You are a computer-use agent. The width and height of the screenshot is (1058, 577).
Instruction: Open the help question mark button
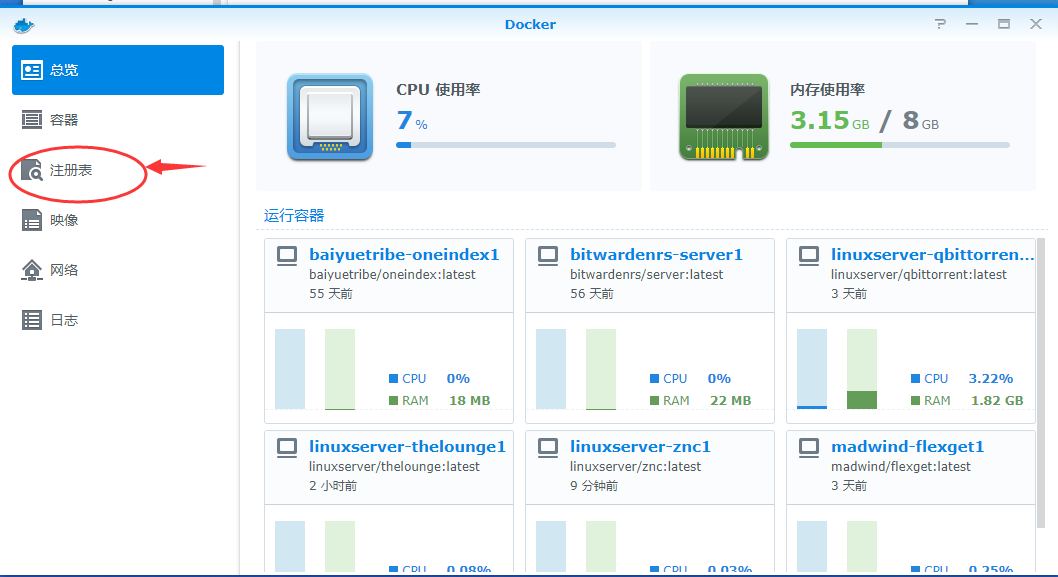(940, 24)
